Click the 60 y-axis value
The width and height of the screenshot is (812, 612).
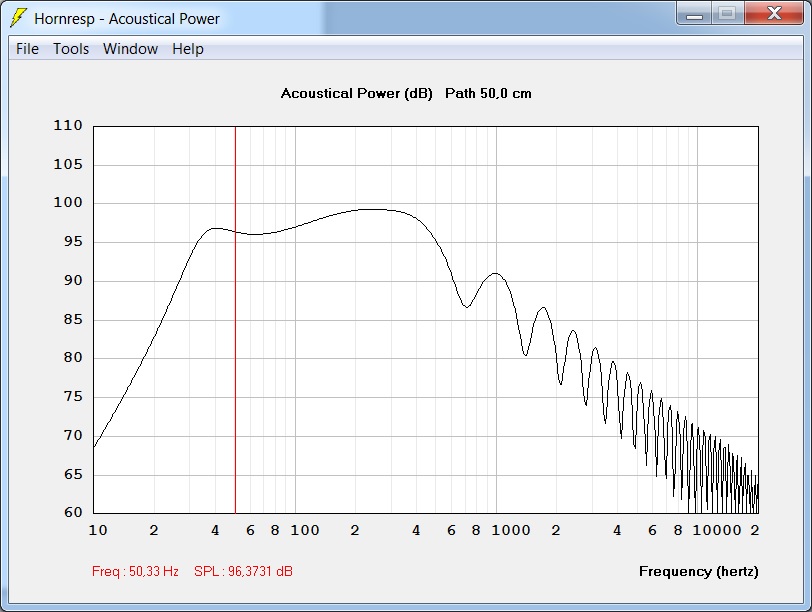[73, 512]
